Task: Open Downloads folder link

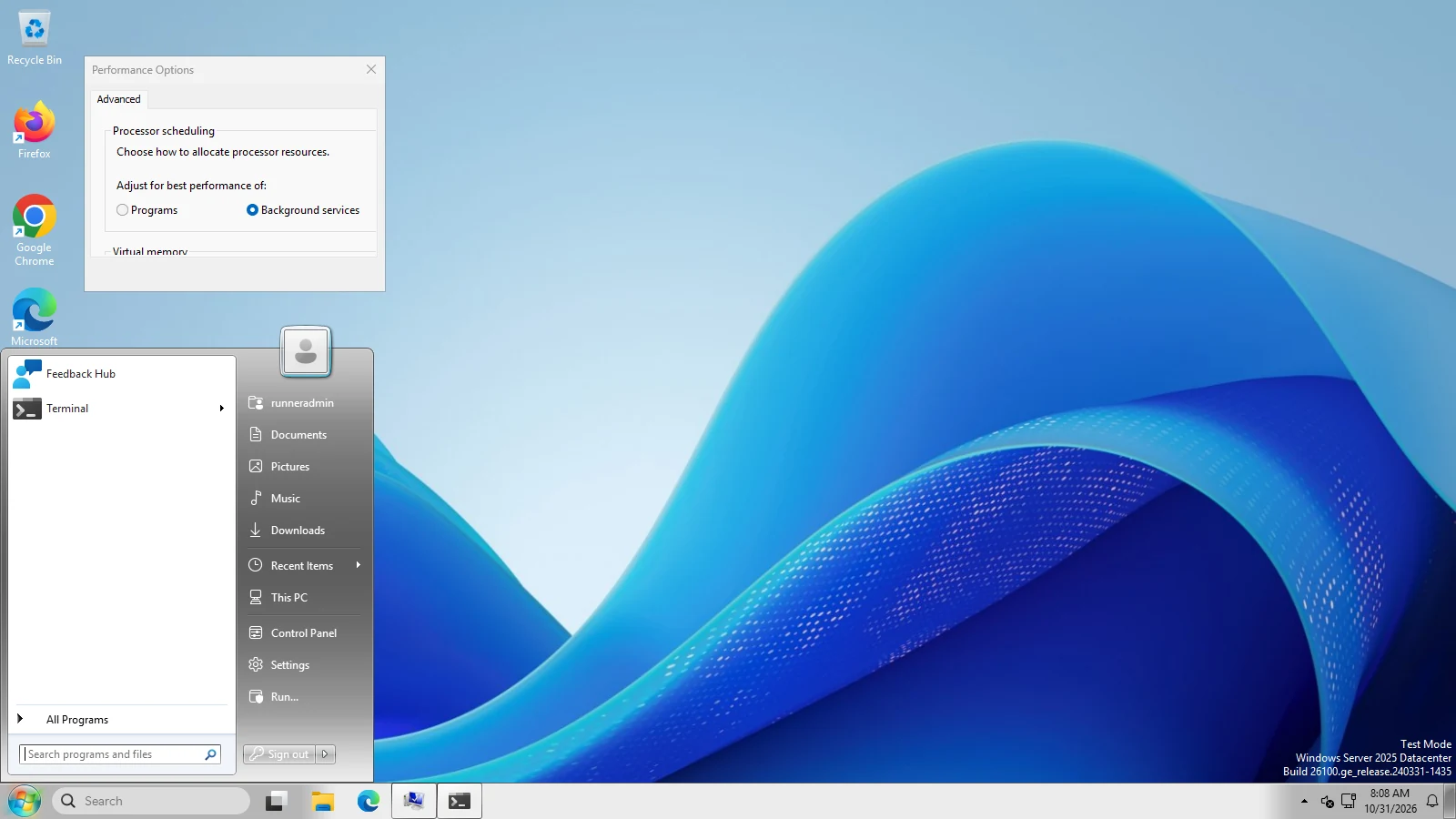Action: click(x=305, y=531)
